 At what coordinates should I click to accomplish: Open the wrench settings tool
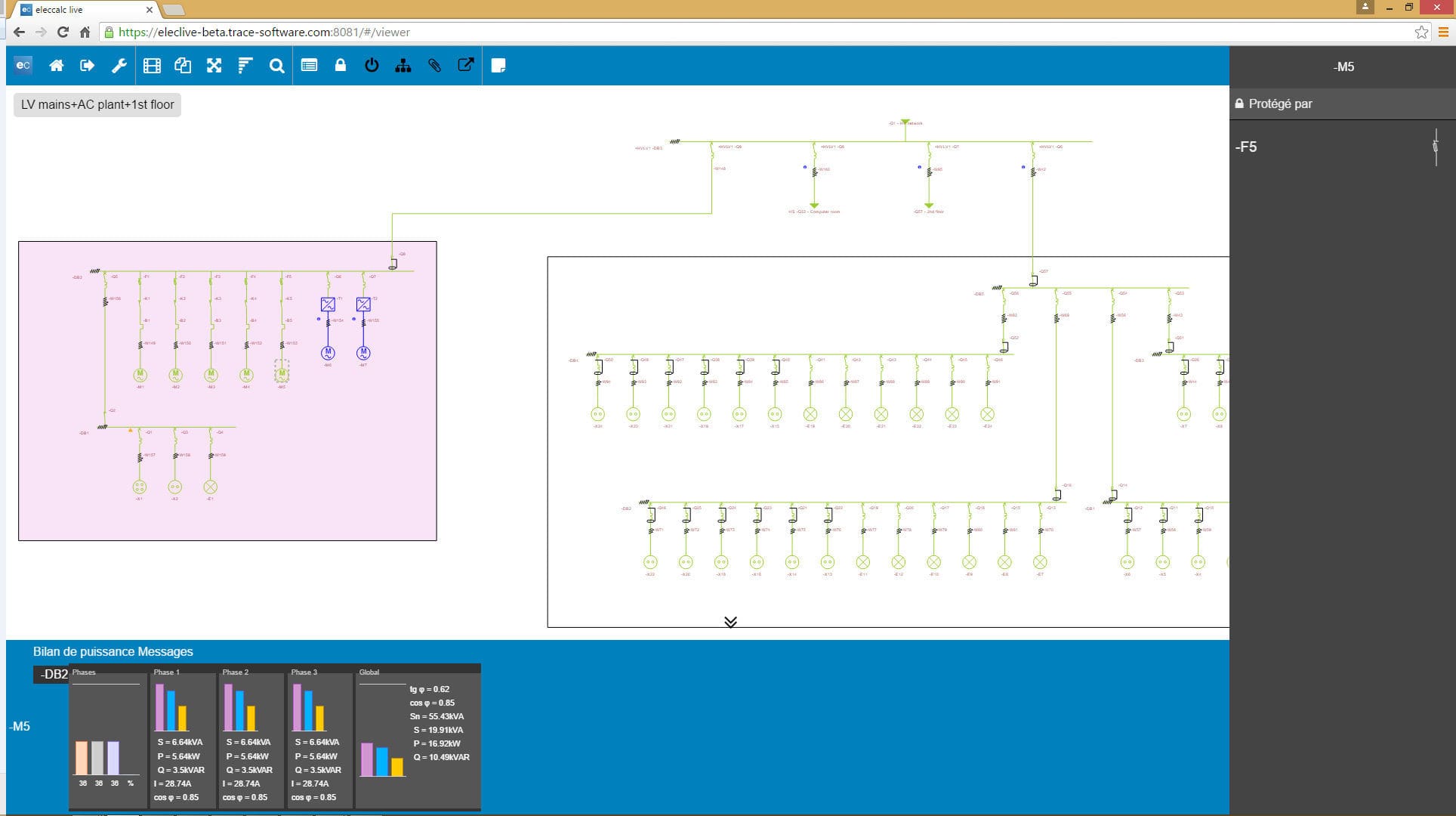pyautogui.click(x=119, y=66)
